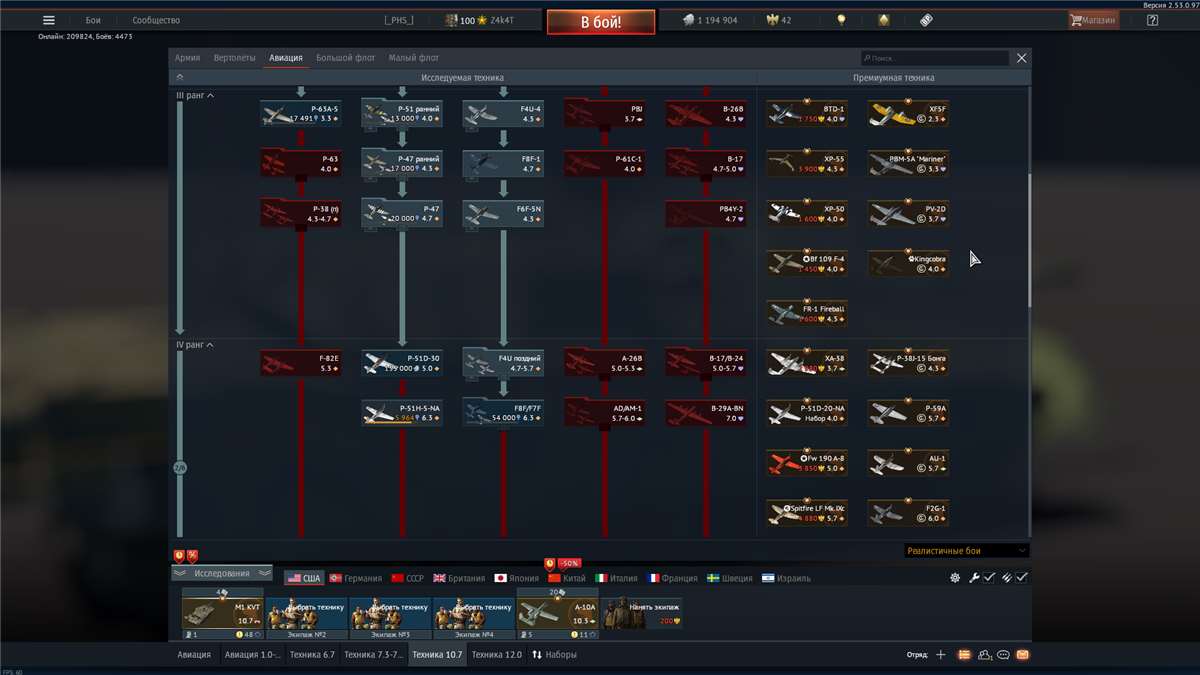1200x675 pixels.
Task: Click the wrench modifications icon near nation flags
Action: click(x=974, y=577)
